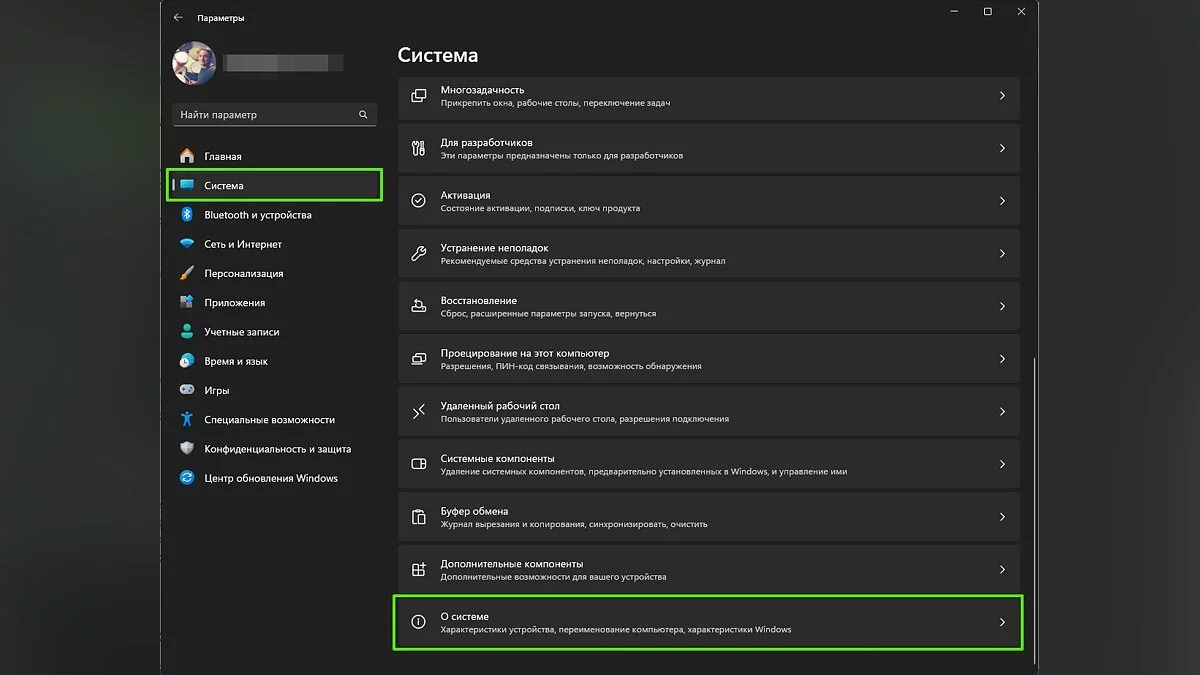Click the Найти параметр search field
This screenshot has width=1200, height=675.
(x=265, y=115)
